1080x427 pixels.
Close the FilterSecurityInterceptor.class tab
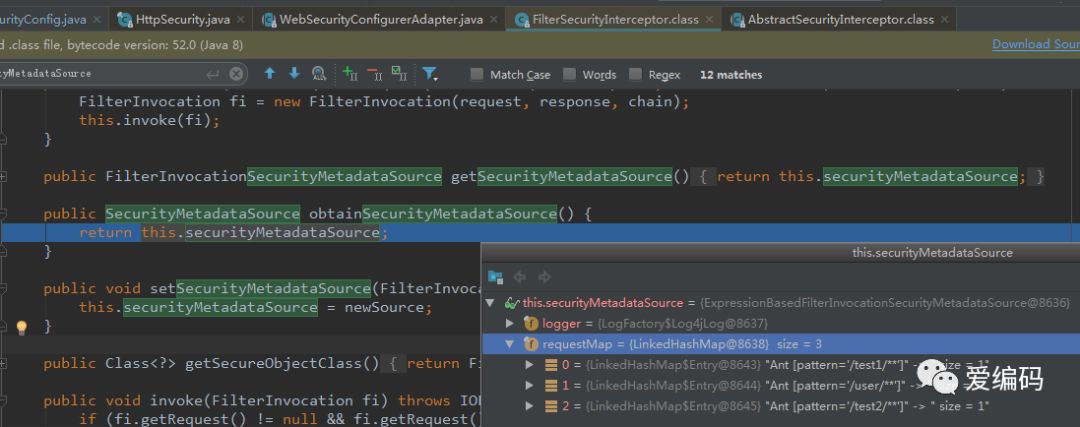pyautogui.click(x=709, y=19)
